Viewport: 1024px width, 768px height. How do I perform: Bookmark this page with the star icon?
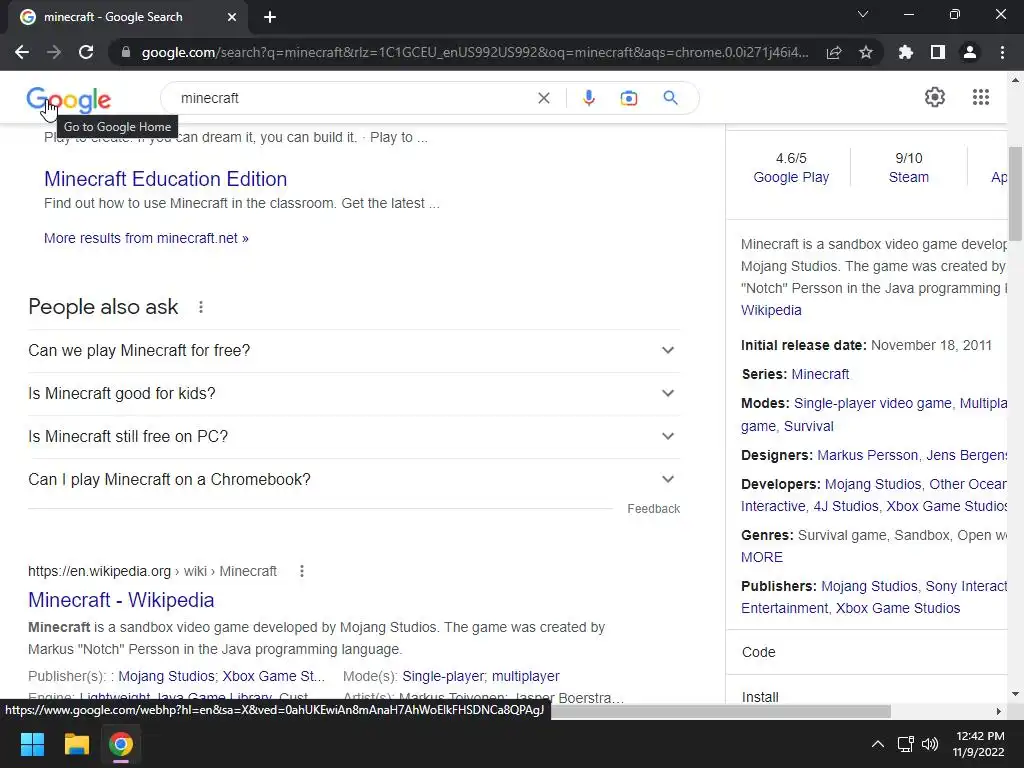[865, 52]
